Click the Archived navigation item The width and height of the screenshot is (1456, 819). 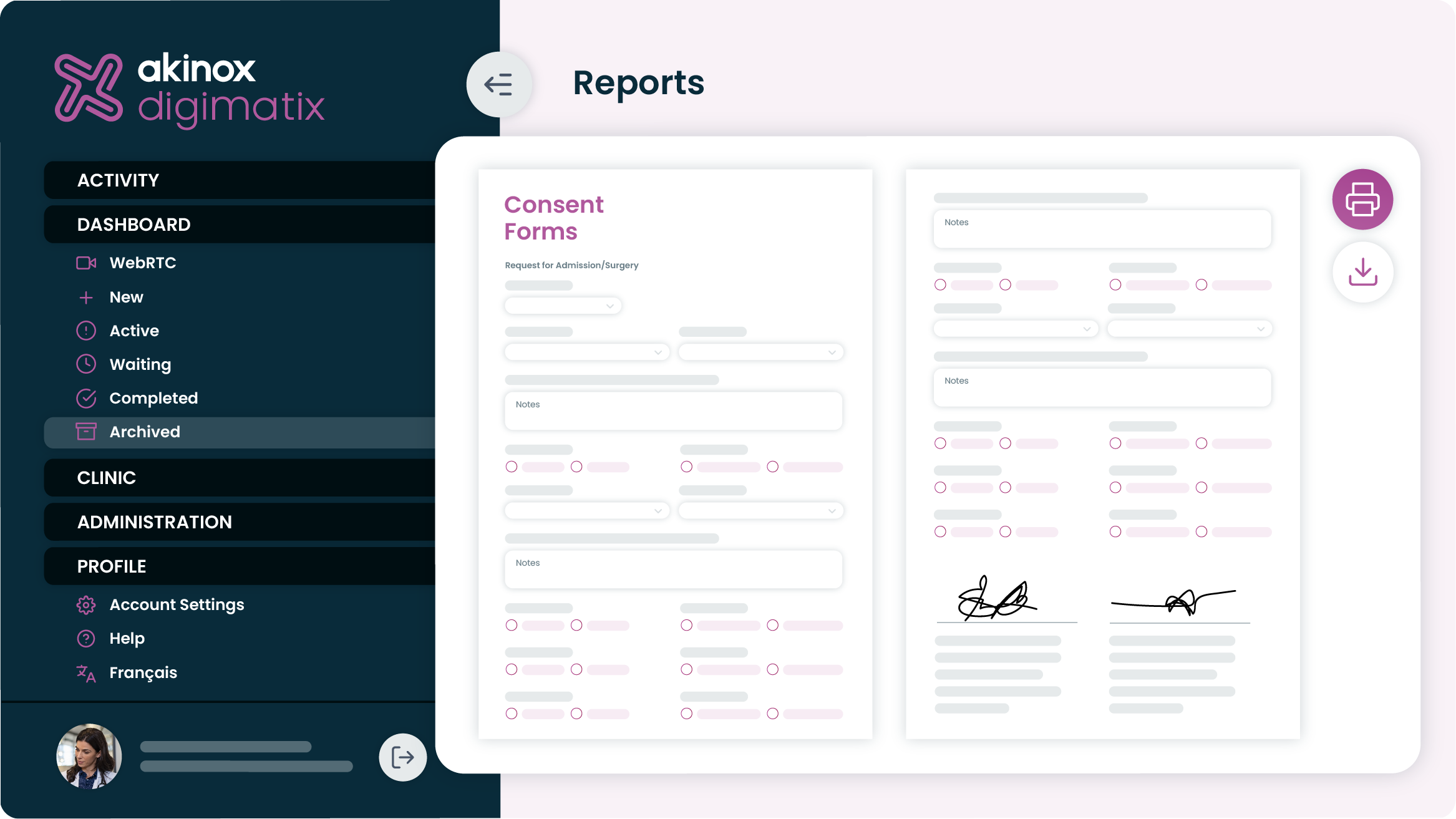pos(144,432)
